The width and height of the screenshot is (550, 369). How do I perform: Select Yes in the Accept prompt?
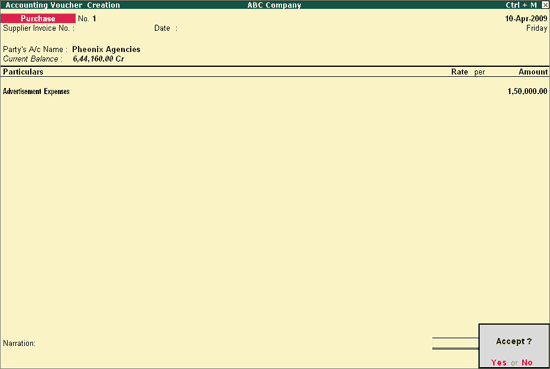(498, 362)
